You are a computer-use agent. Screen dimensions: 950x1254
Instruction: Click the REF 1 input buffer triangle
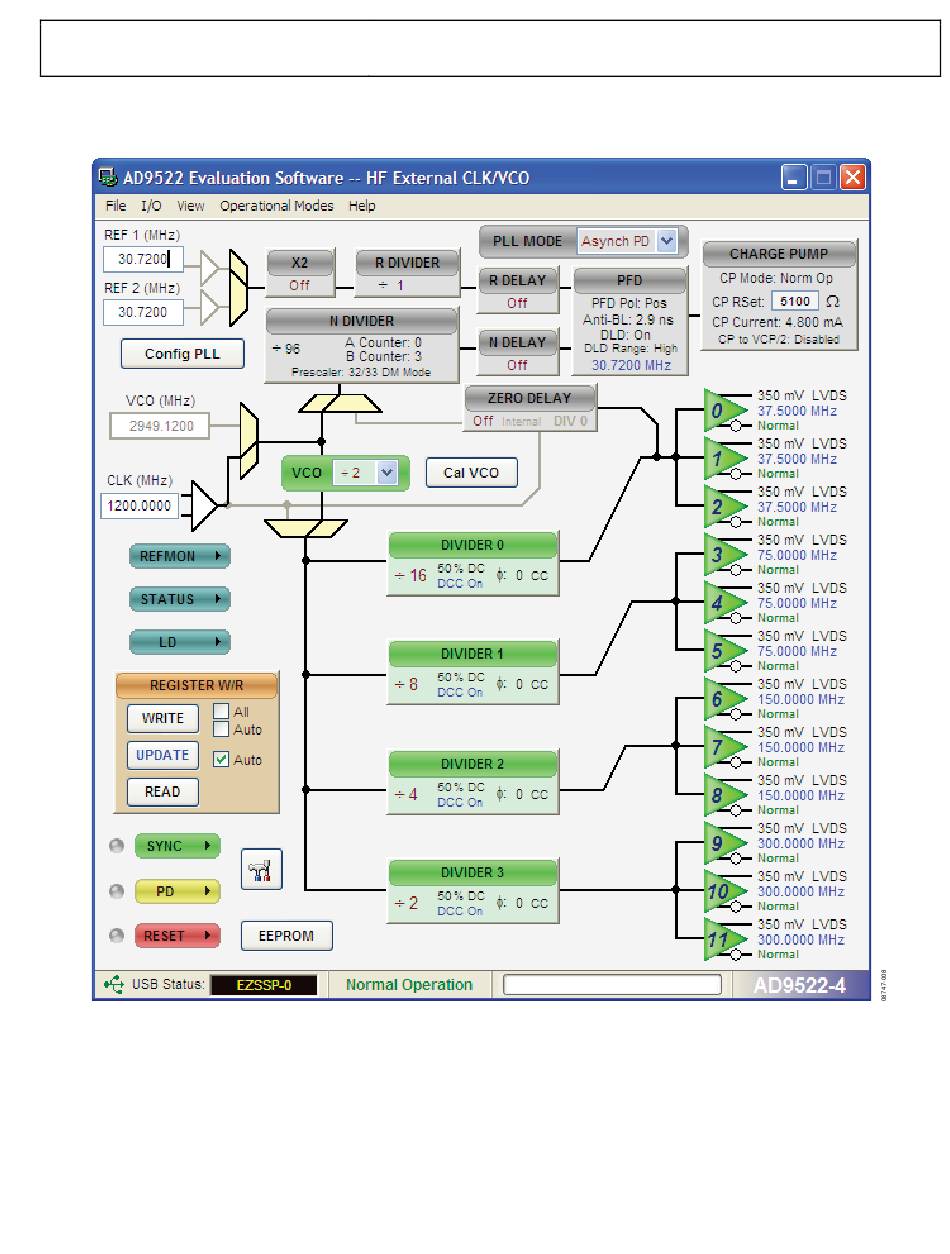point(211,267)
